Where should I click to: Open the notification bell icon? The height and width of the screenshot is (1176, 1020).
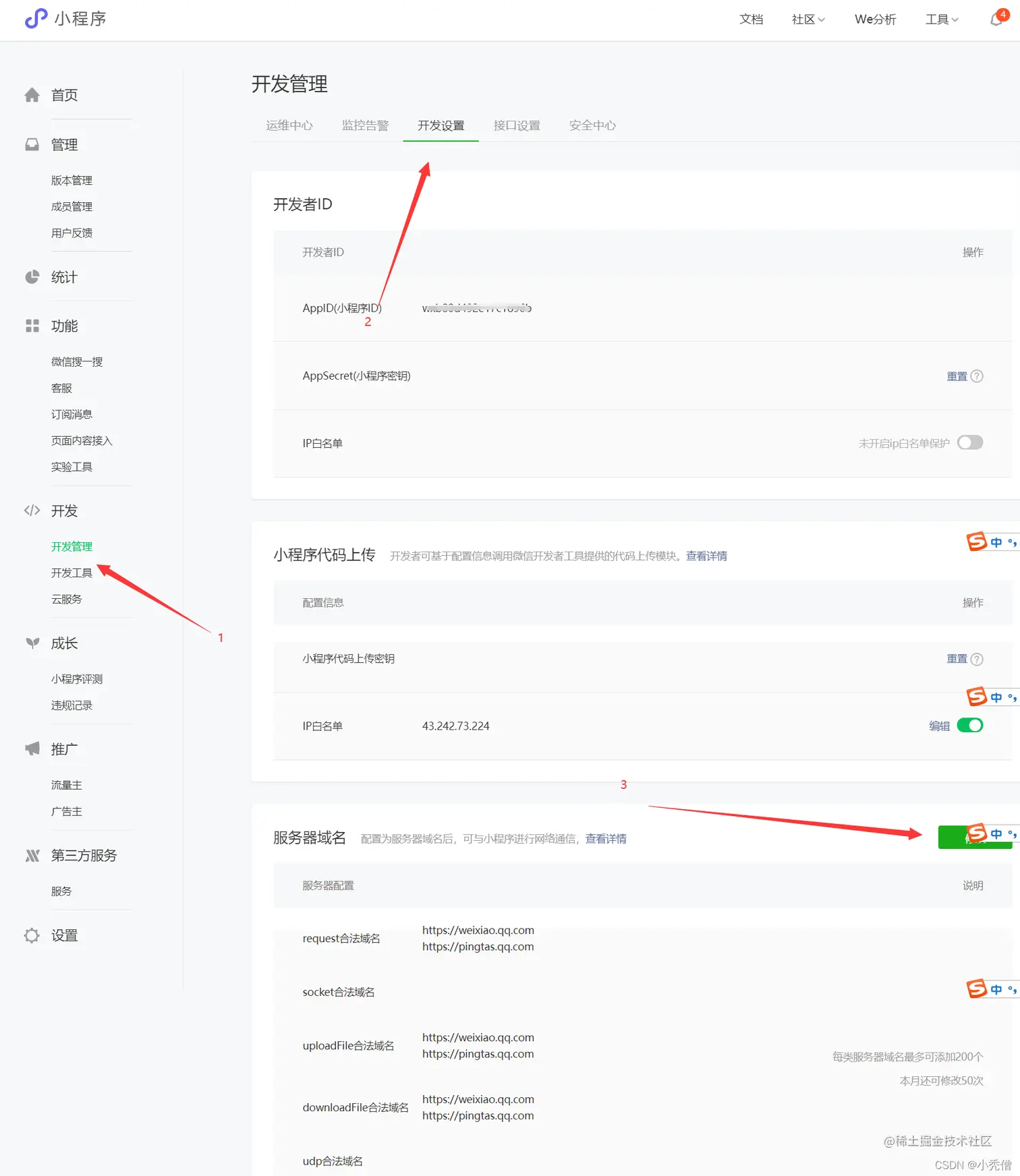pos(996,19)
